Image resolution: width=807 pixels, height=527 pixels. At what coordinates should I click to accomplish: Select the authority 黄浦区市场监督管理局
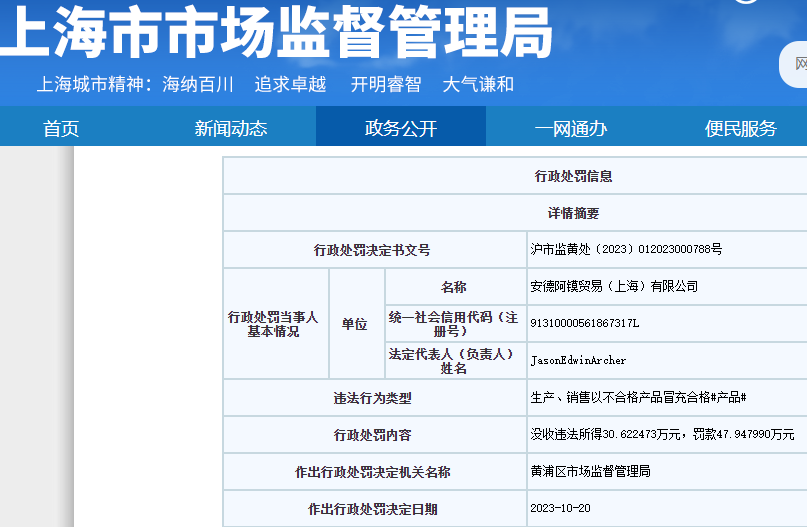click(x=590, y=471)
